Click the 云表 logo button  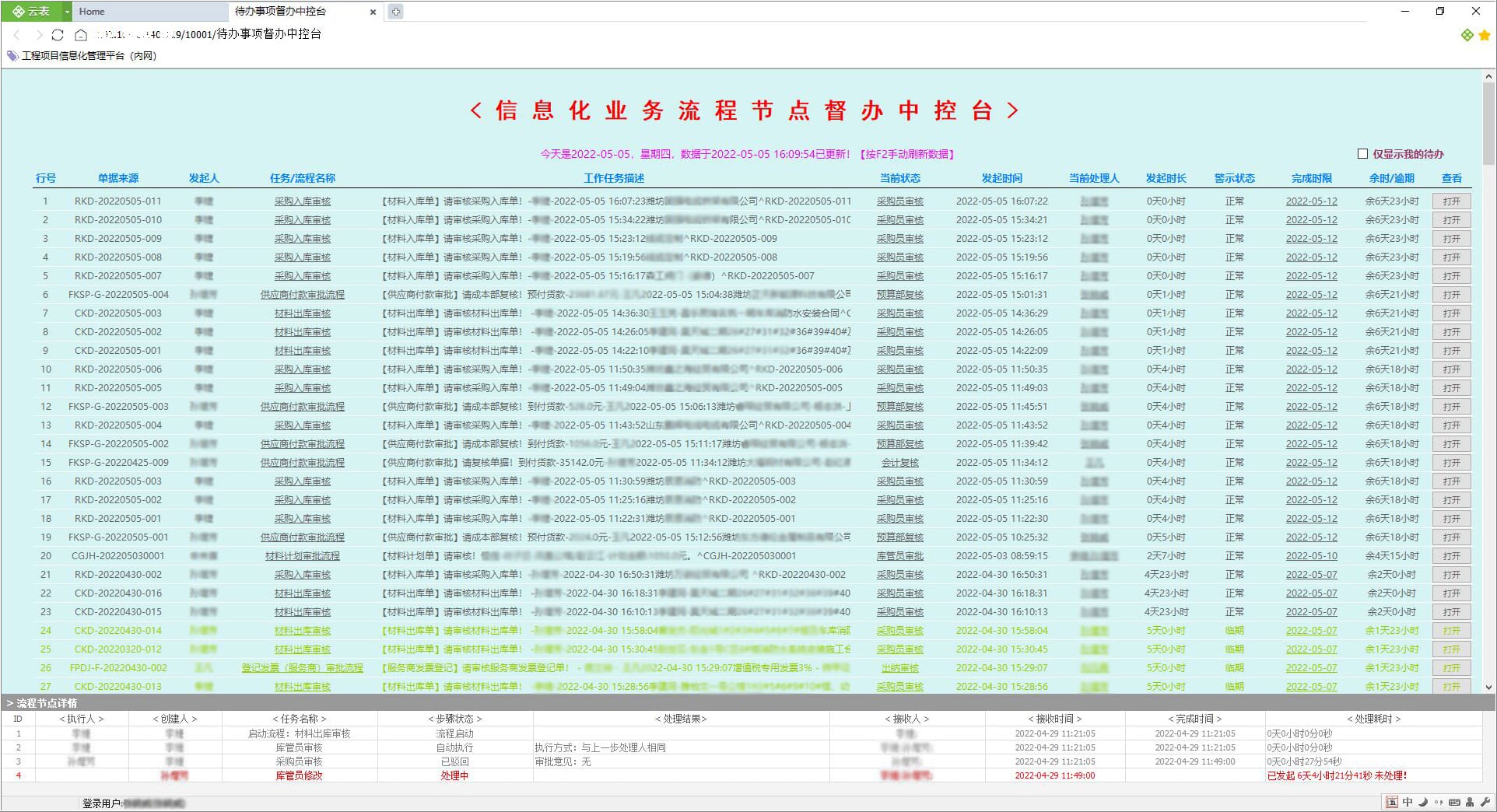(x=30, y=11)
